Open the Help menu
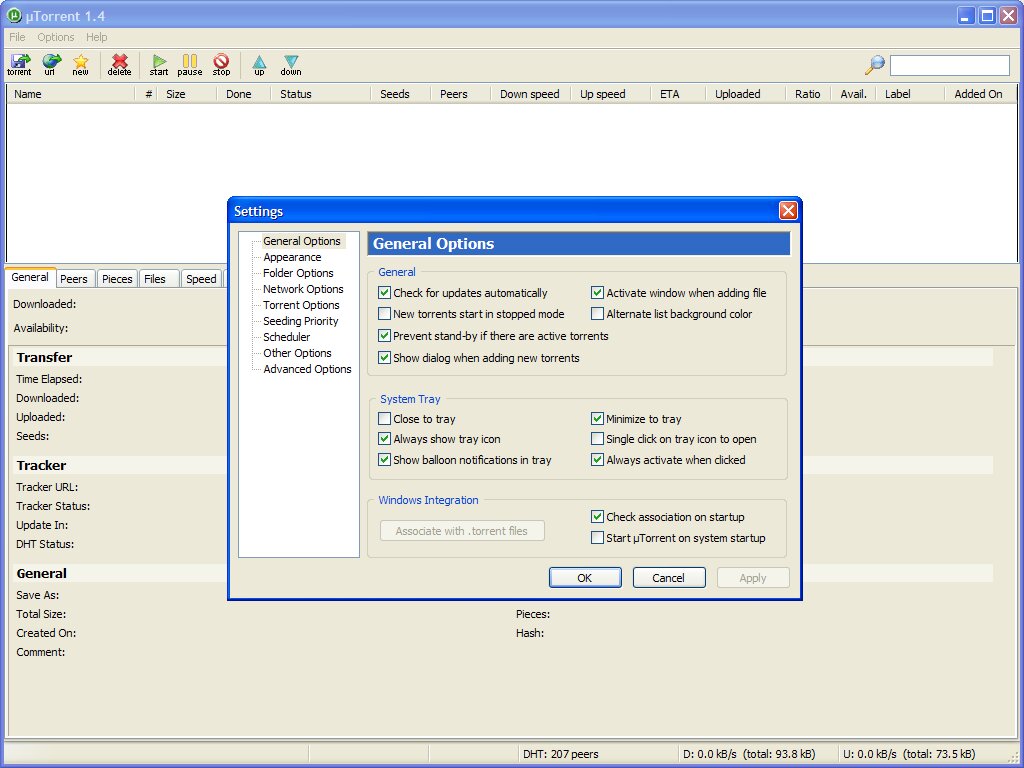The height and width of the screenshot is (768, 1024). [x=97, y=37]
